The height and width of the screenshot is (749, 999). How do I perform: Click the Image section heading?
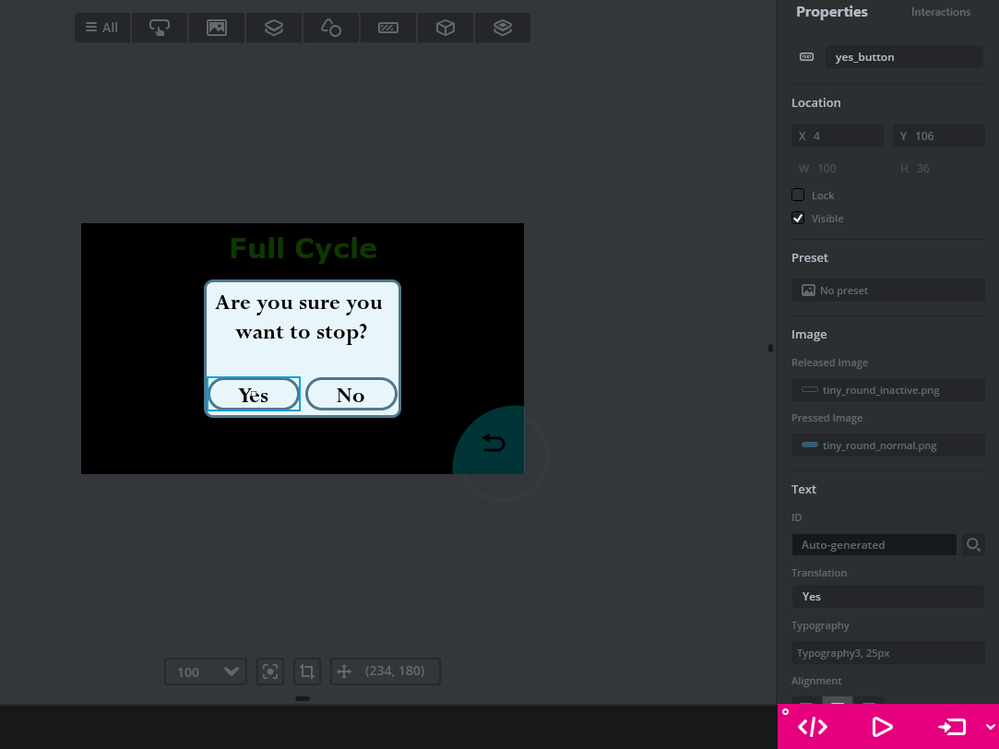pyautogui.click(x=809, y=334)
